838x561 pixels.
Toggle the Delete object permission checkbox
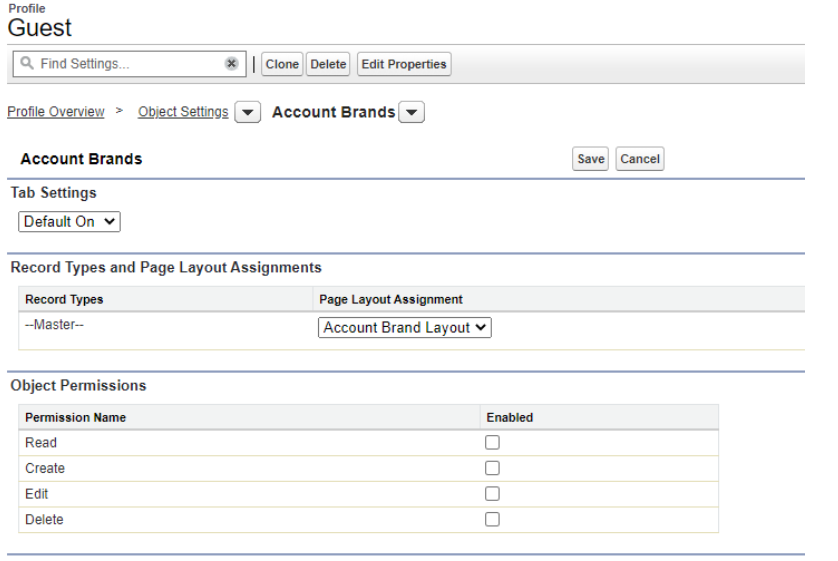[x=492, y=519]
